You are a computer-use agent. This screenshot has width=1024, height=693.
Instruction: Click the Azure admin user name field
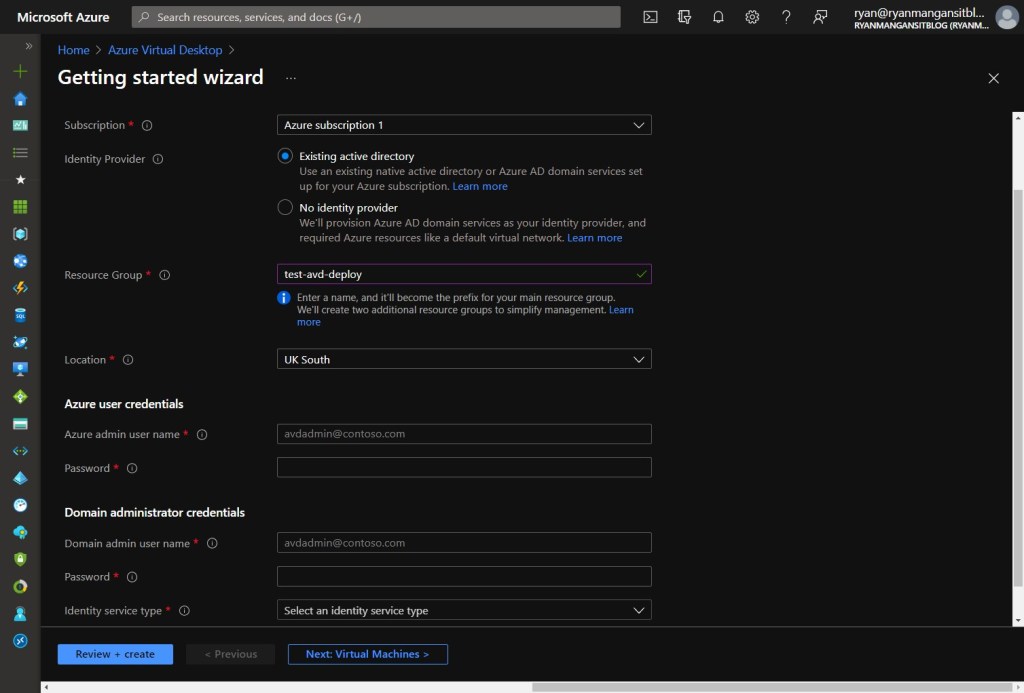(x=464, y=434)
